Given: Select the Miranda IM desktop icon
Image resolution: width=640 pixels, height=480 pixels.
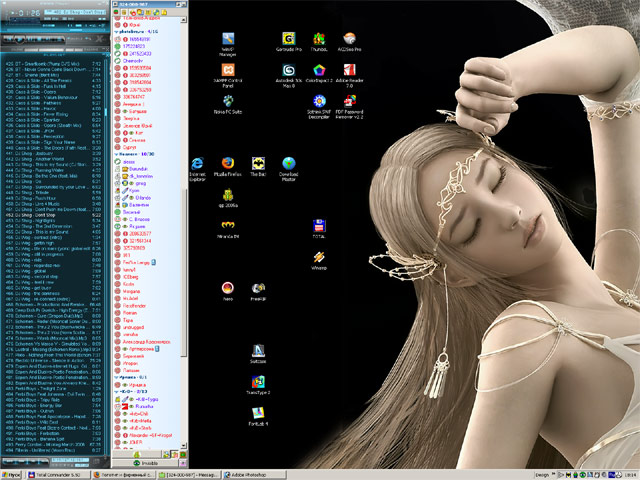Looking at the screenshot, I should [x=228, y=229].
